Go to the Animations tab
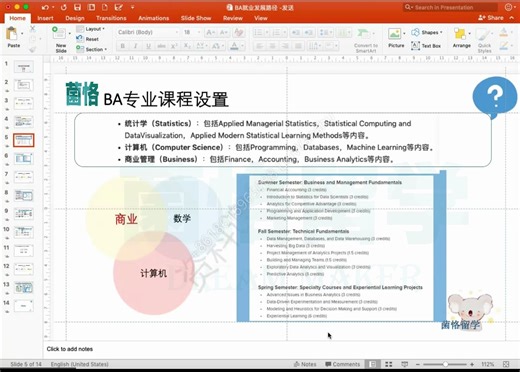Image resolution: width=520 pixels, height=372 pixels. [154, 18]
